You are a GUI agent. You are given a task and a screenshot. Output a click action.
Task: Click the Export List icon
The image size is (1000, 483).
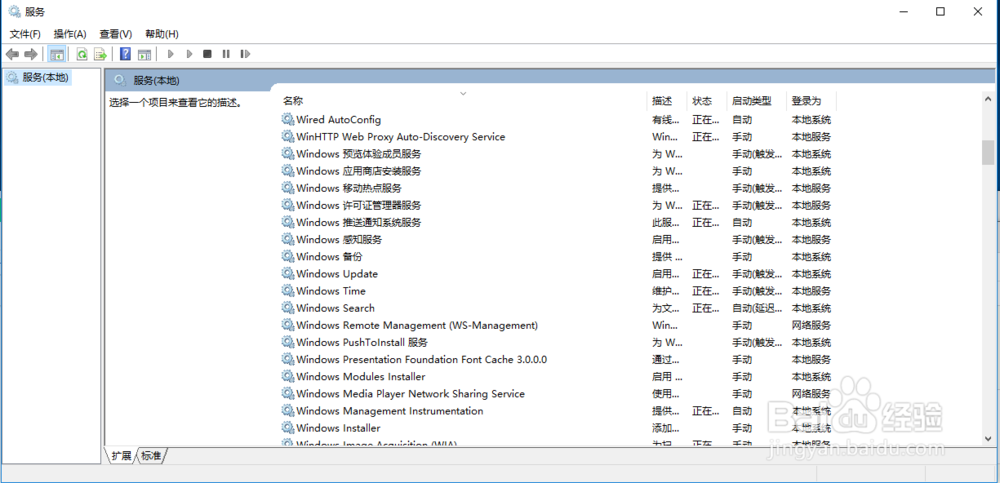[x=100, y=54]
